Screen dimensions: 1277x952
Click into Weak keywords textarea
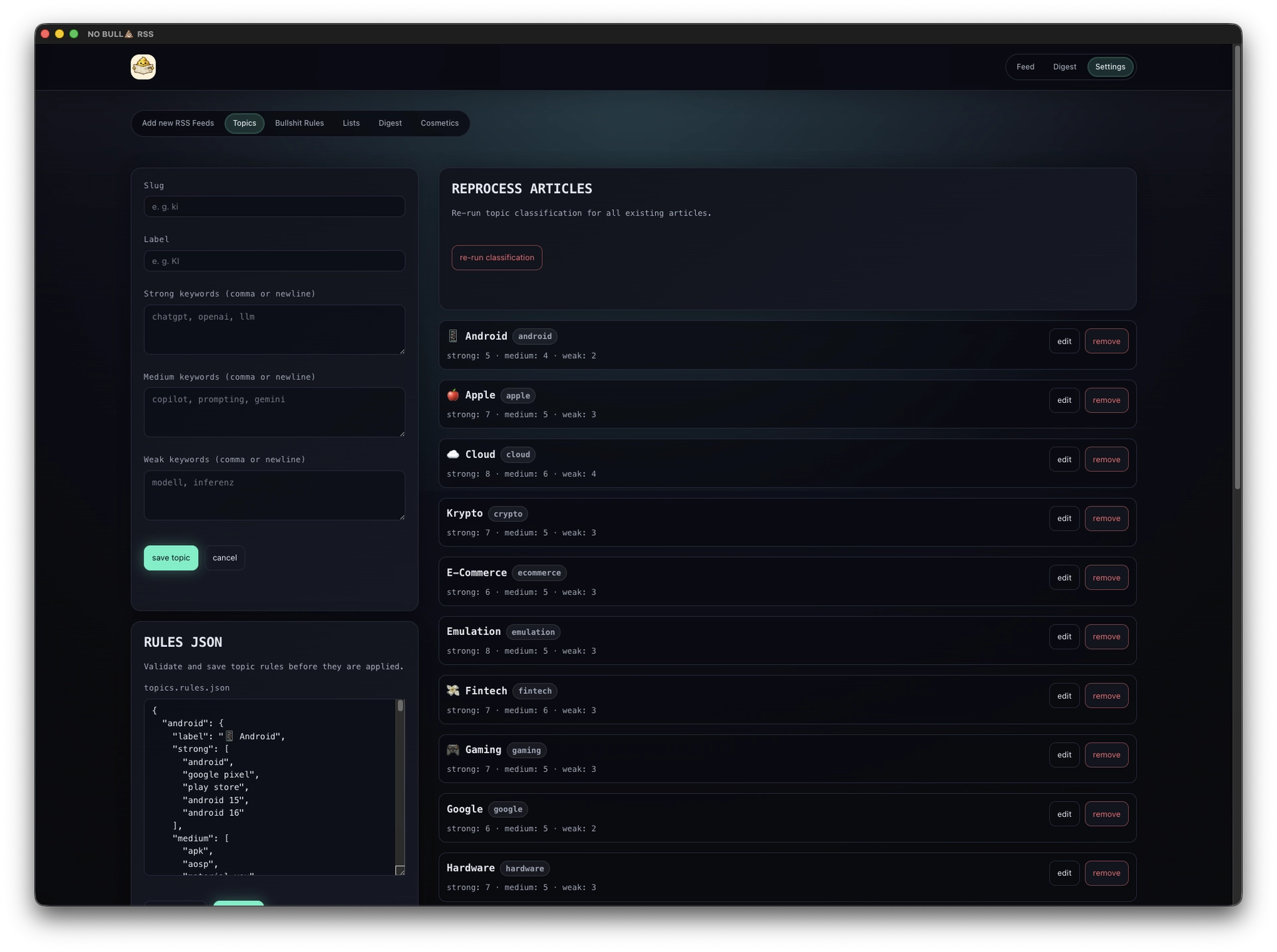pyautogui.click(x=274, y=495)
